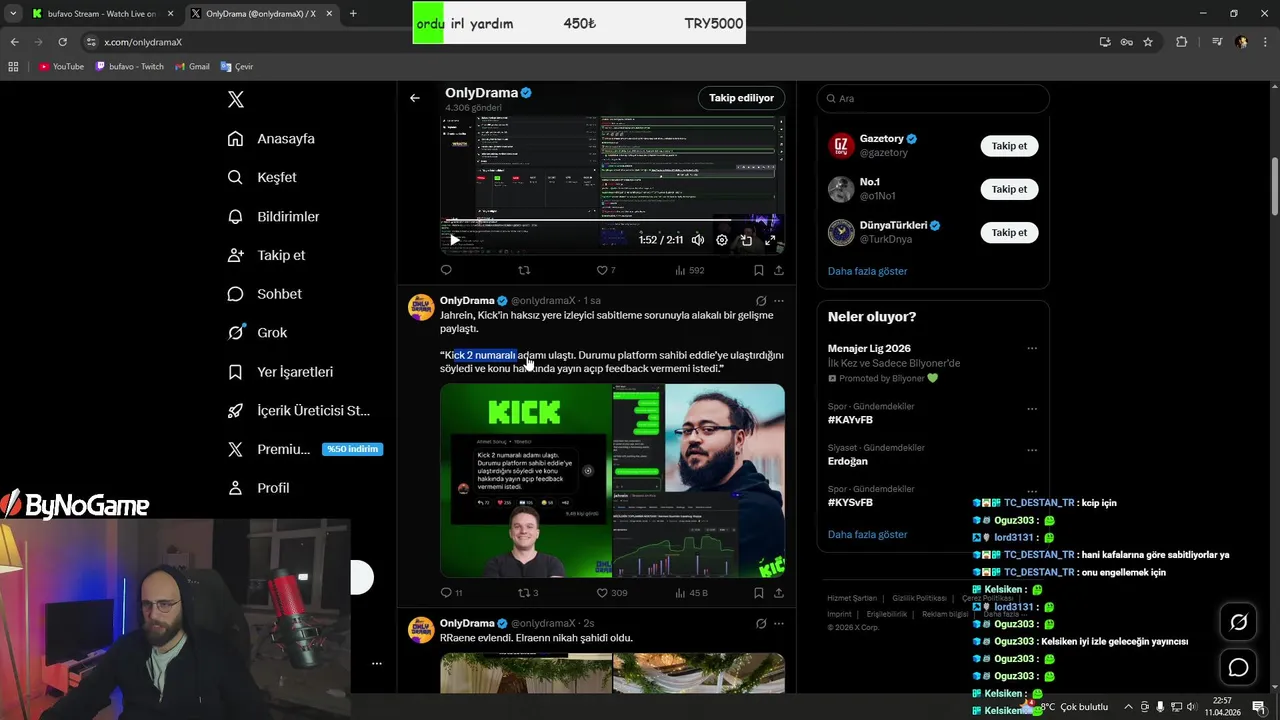The height and width of the screenshot is (720, 1280).
Task: Open more options for Erdoğan trend
Action: click(1032, 450)
